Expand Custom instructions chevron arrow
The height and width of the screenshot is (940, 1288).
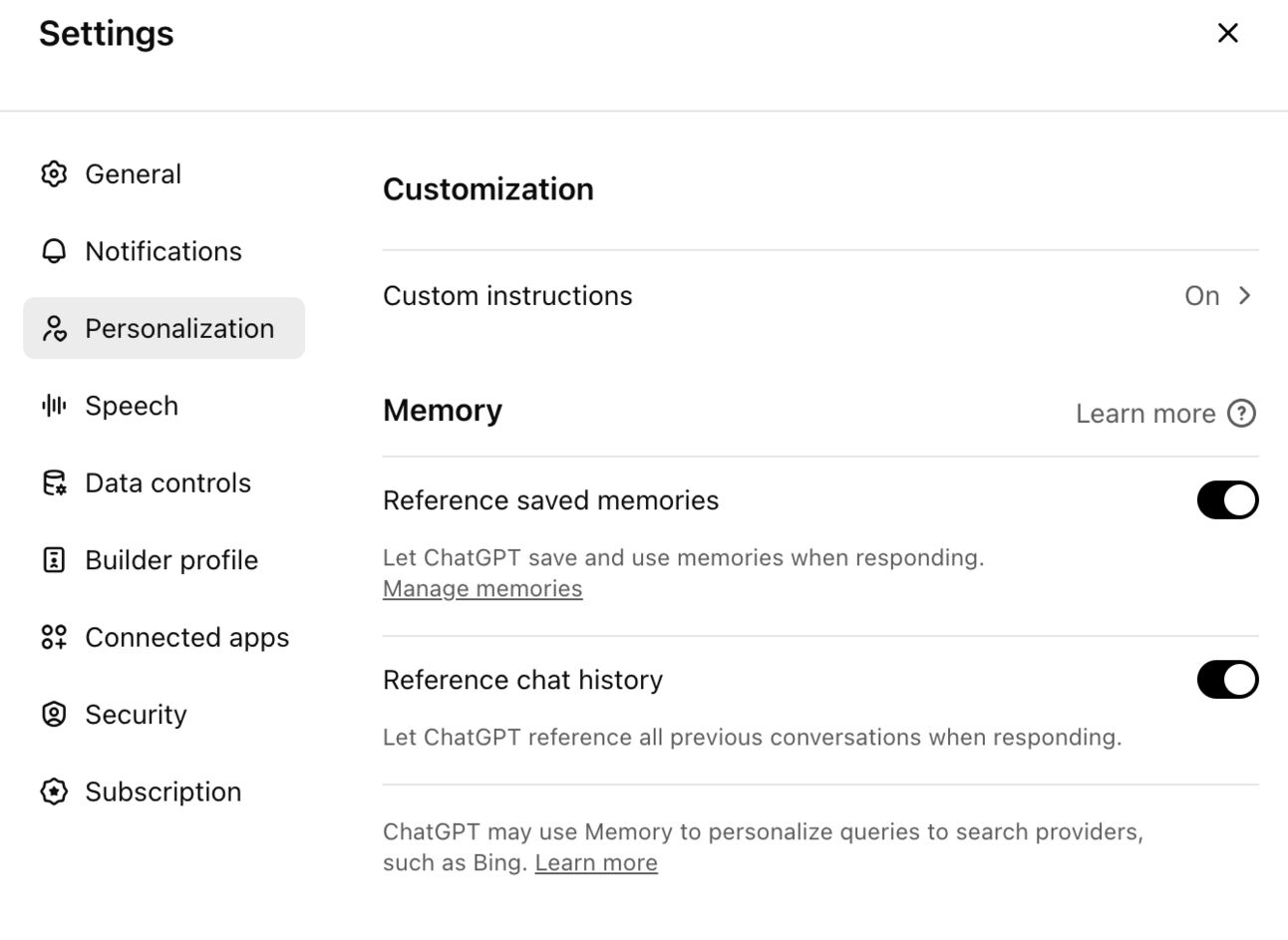(x=1244, y=295)
